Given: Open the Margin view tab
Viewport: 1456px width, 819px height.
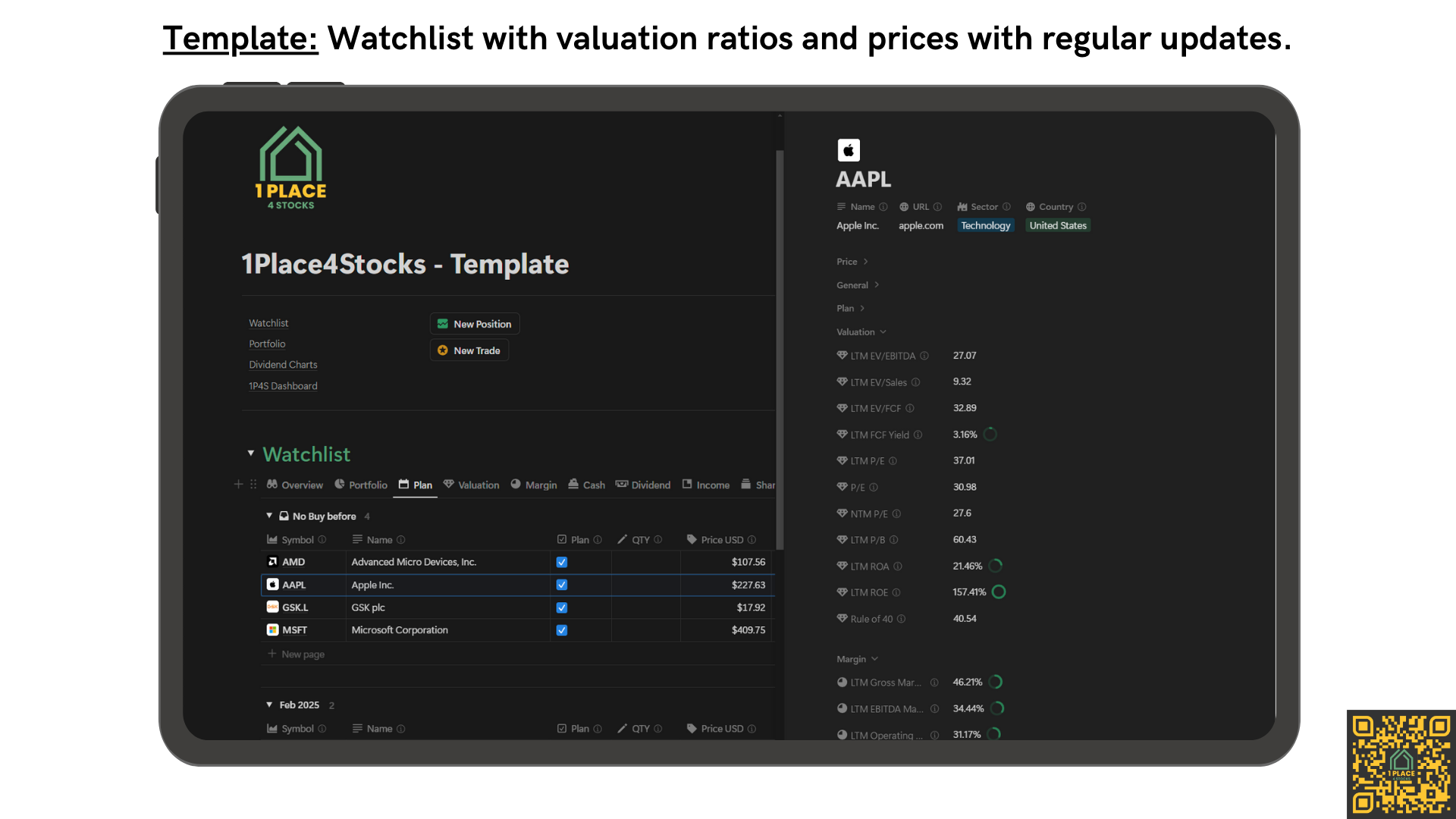Looking at the screenshot, I should point(534,485).
